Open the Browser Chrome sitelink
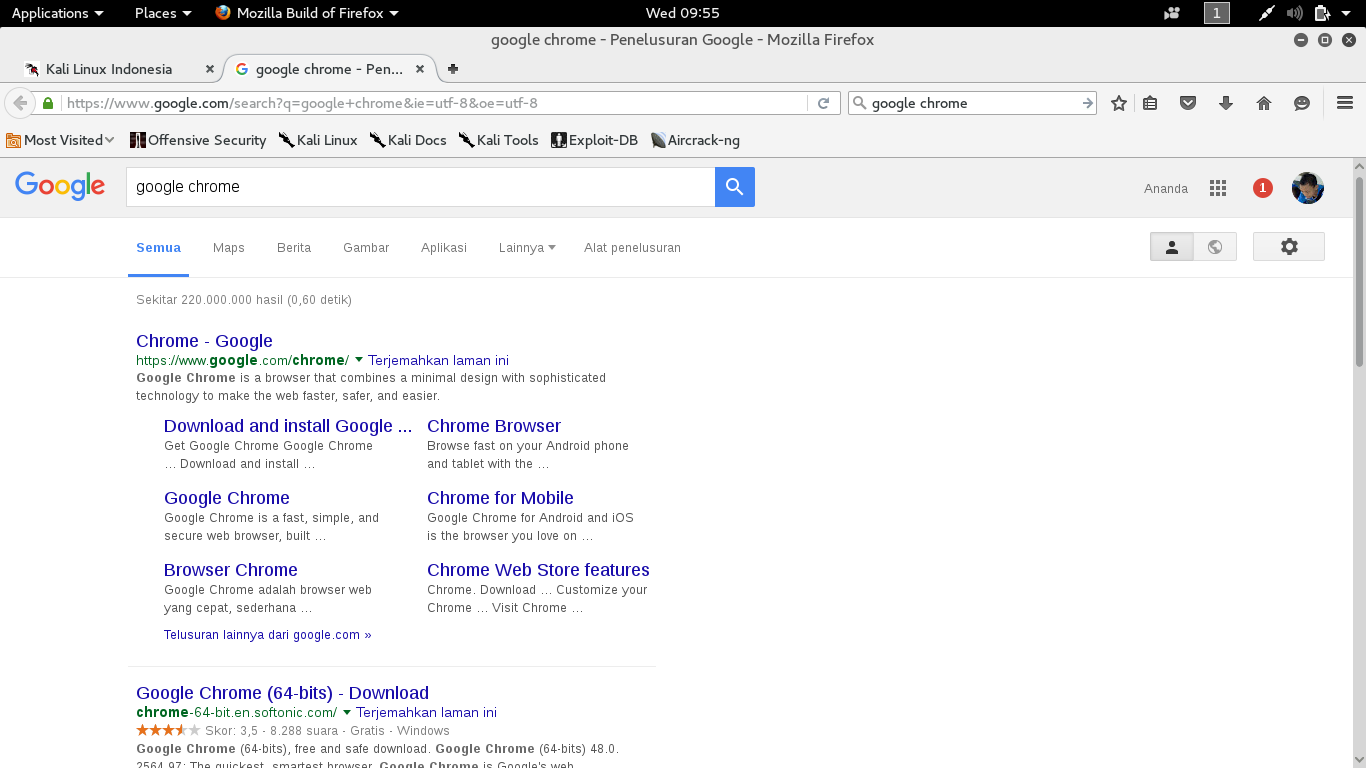Image resolution: width=1366 pixels, height=768 pixels. click(x=231, y=570)
